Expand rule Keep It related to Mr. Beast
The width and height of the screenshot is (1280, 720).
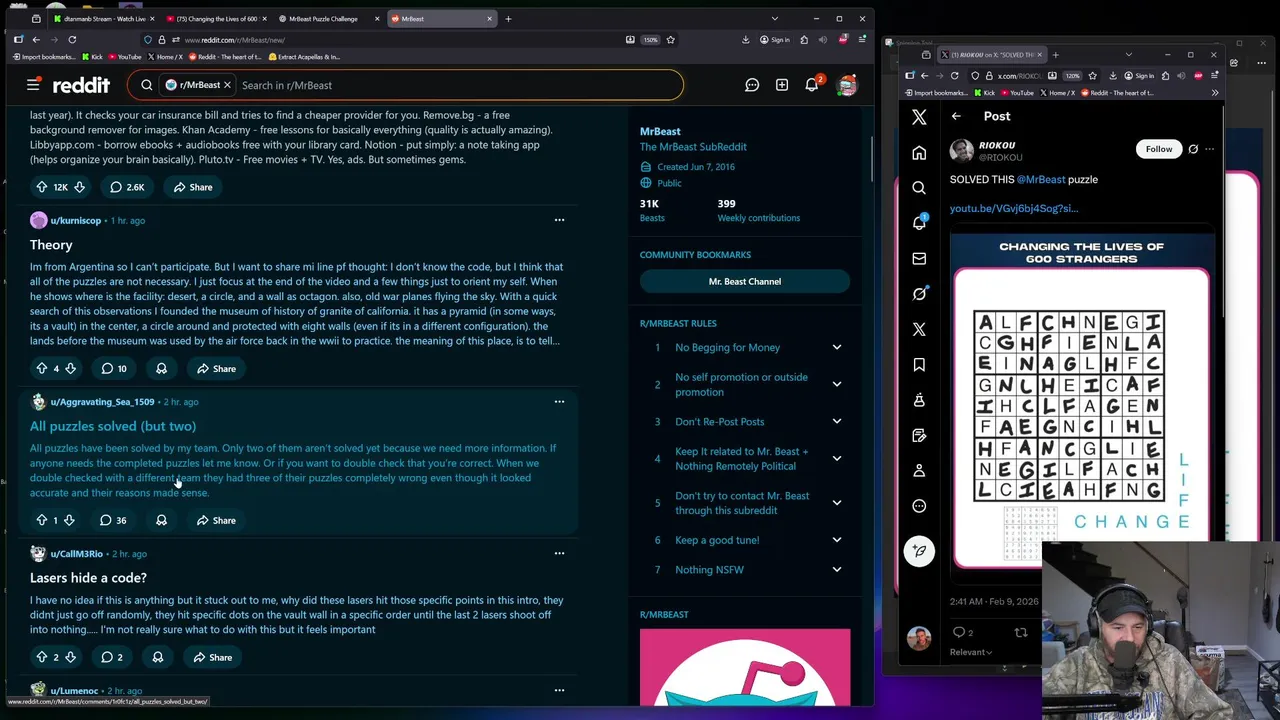point(837,458)
